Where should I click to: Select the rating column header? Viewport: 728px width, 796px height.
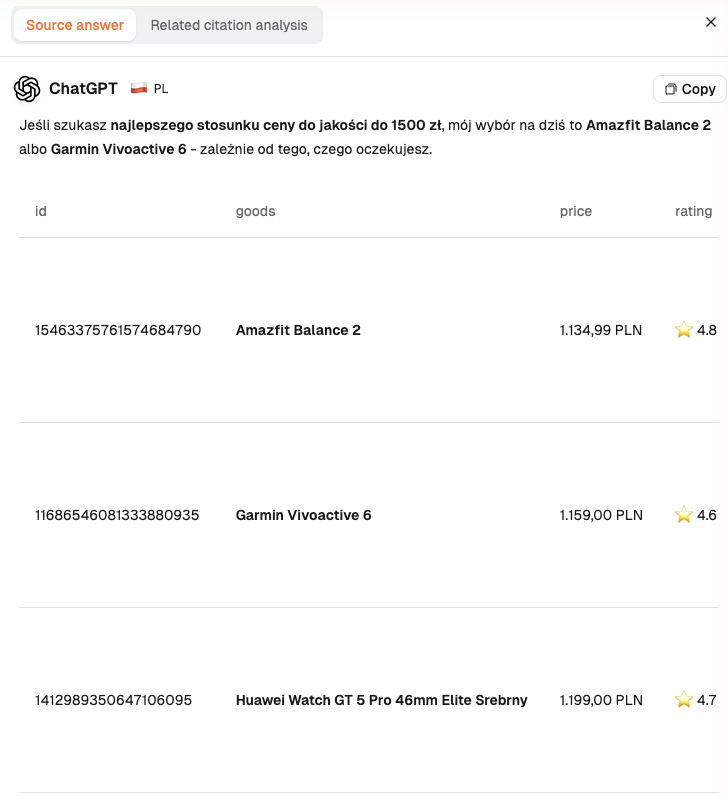click(693, 211)
